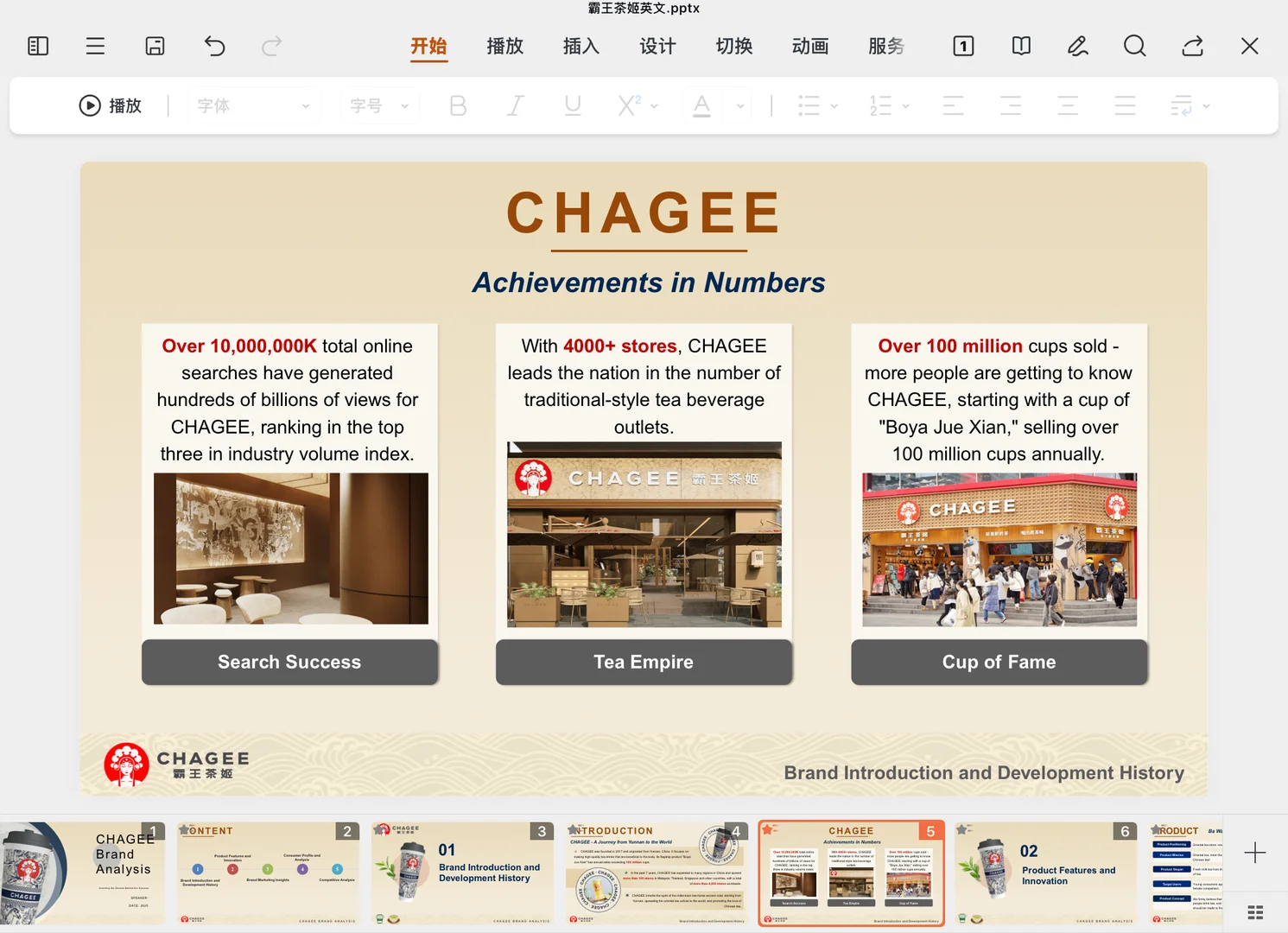Apply the font color A button

tap(701, 105)
